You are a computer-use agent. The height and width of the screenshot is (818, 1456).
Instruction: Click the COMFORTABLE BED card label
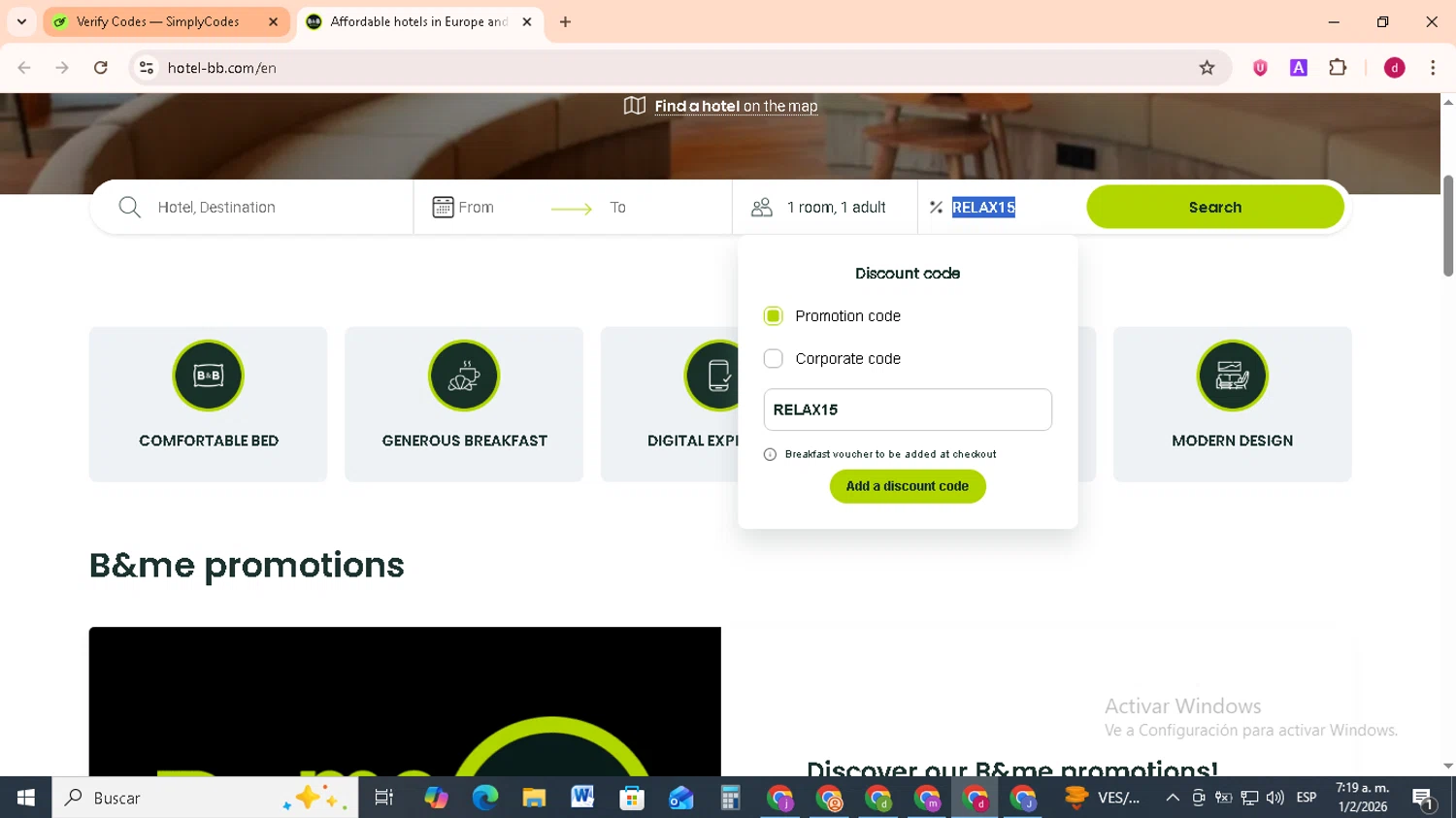click(209, 441)
